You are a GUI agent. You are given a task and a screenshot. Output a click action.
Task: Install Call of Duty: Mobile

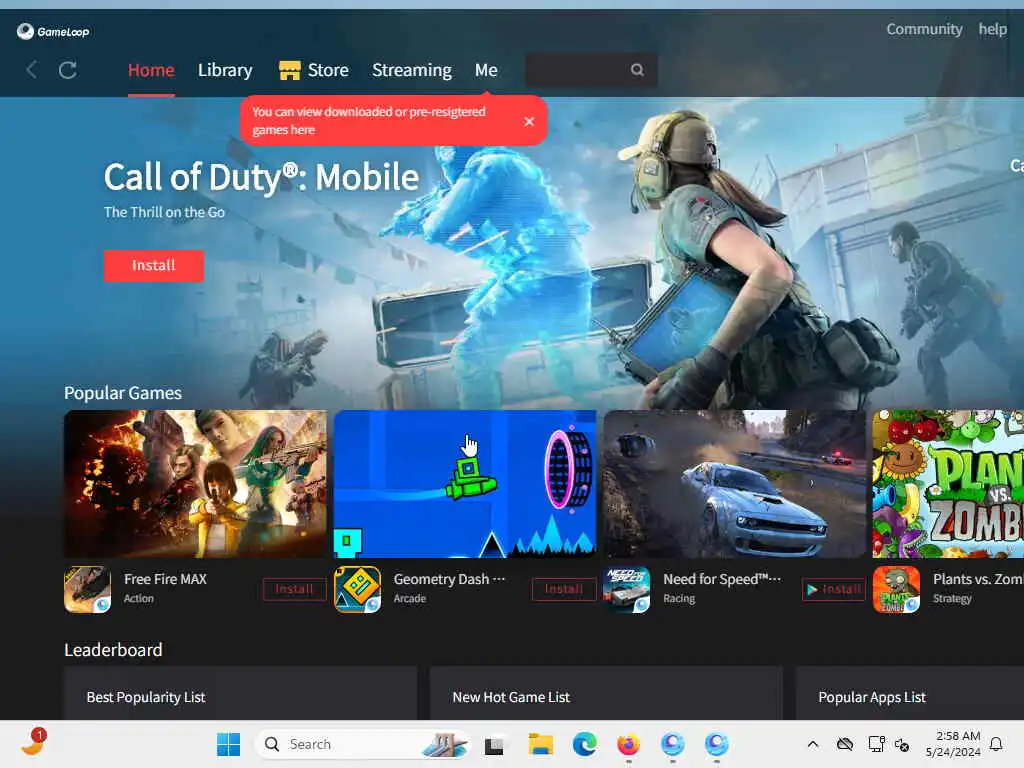(x=153, y=266)
